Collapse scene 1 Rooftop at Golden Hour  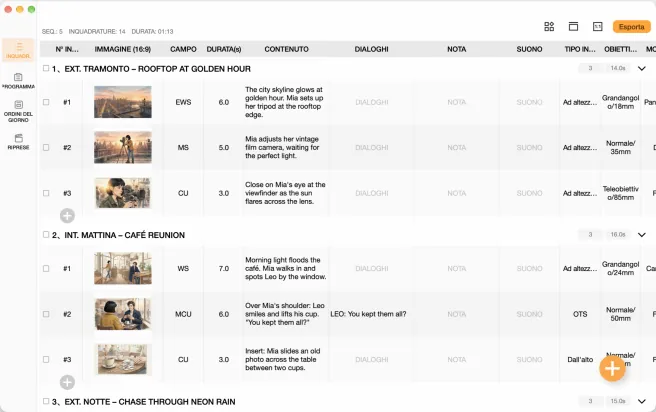[x=641, y=68]
